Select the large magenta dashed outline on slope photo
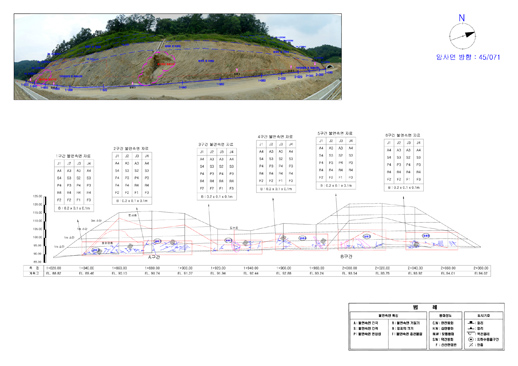This screenshot has height=366, width=518. 157,69
